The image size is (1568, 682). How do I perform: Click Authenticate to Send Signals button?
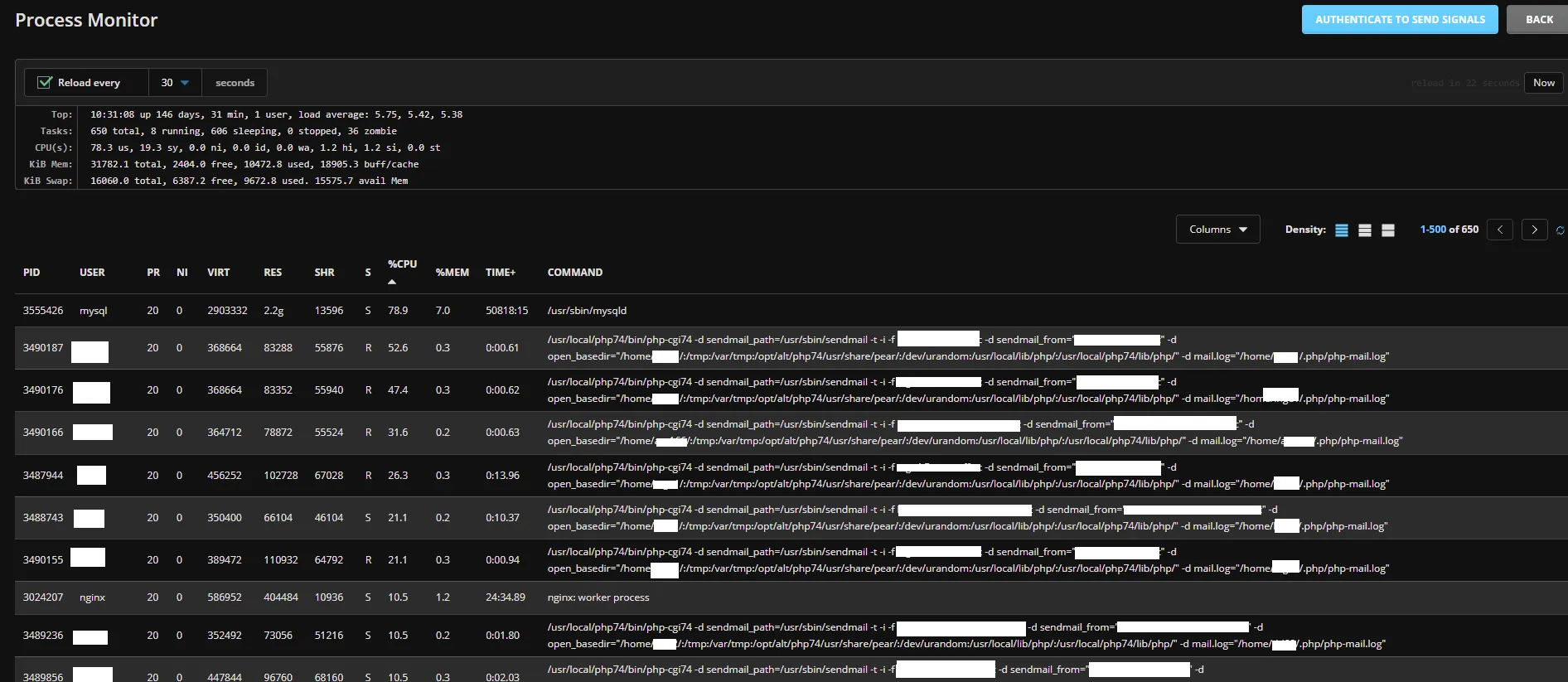[x=1400, y=20]
